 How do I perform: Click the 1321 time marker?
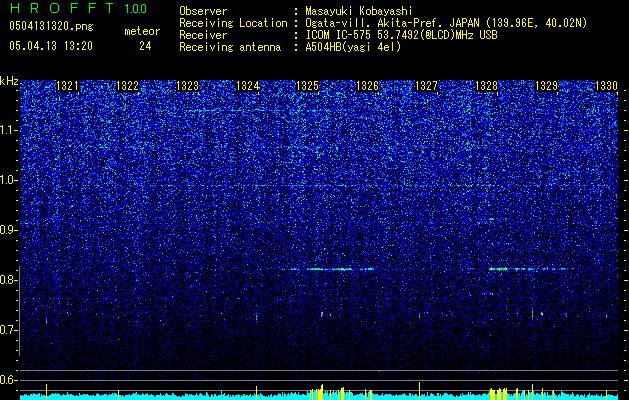[x=67, y=86]
